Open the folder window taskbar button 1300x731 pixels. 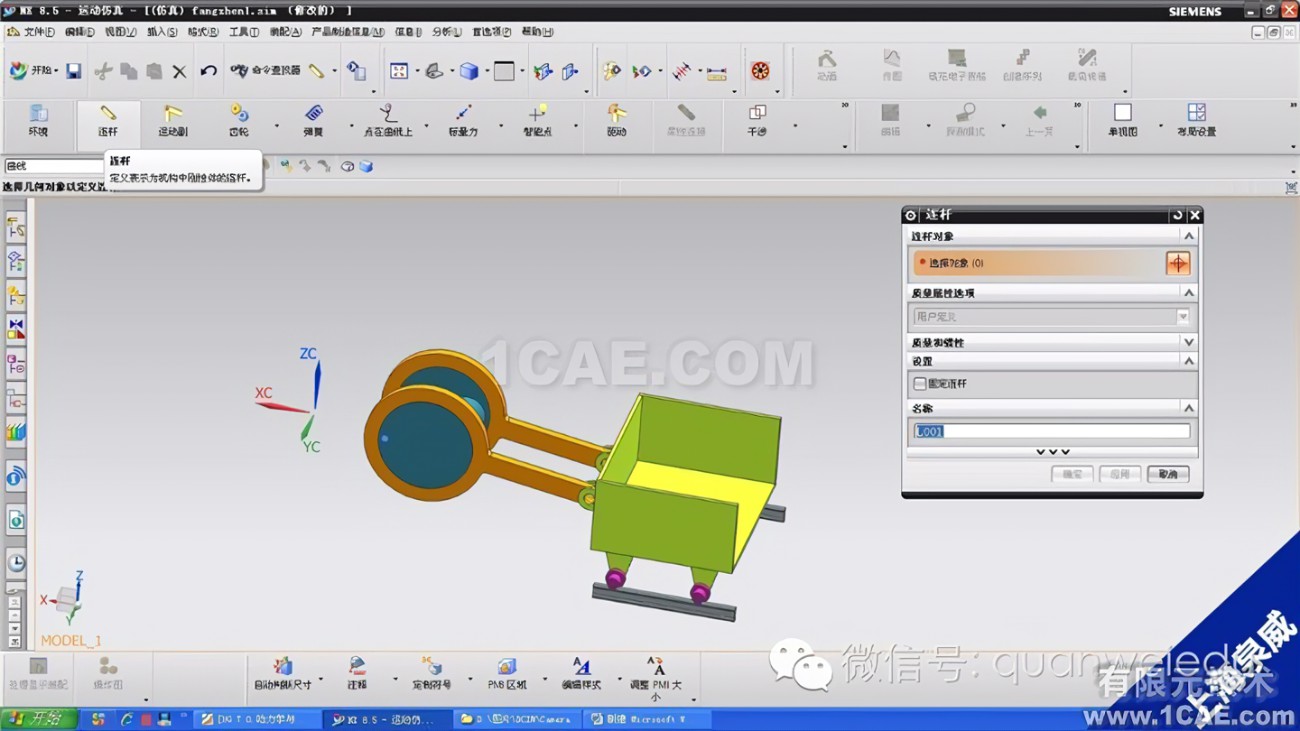tap(516, 719)
